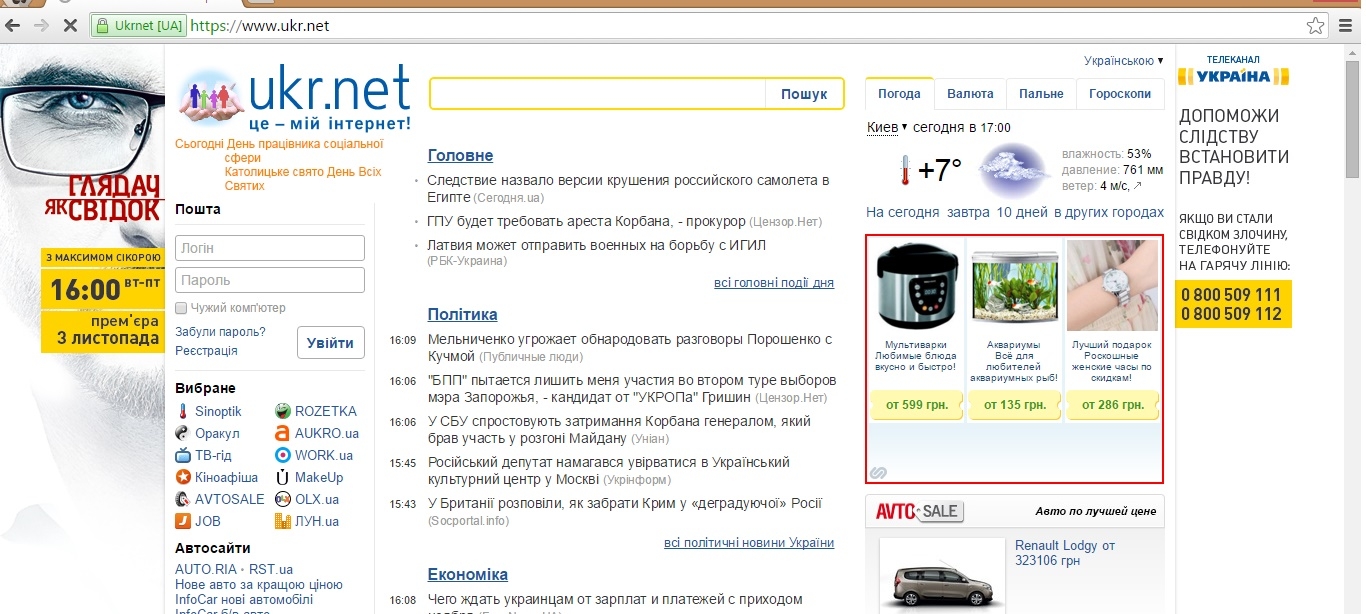
Task: Open the ЛУН.ua buildings icon
Action: point(283,521)
